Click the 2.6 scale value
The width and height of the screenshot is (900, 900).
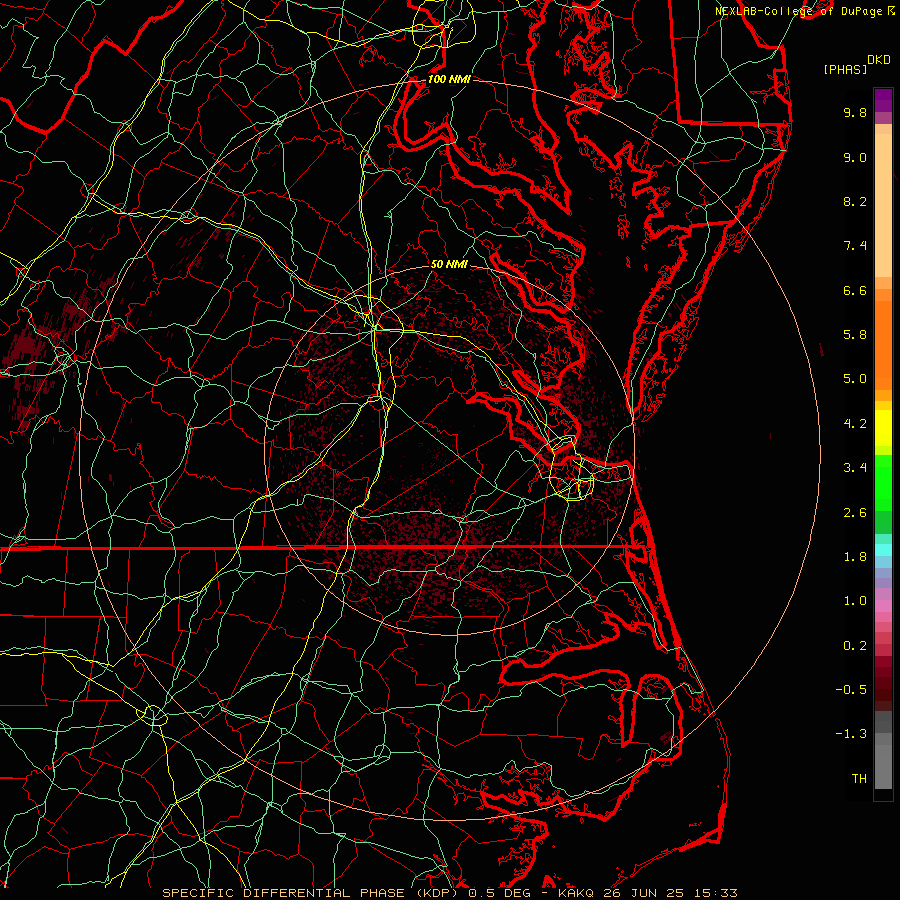(x=855, y=513)
